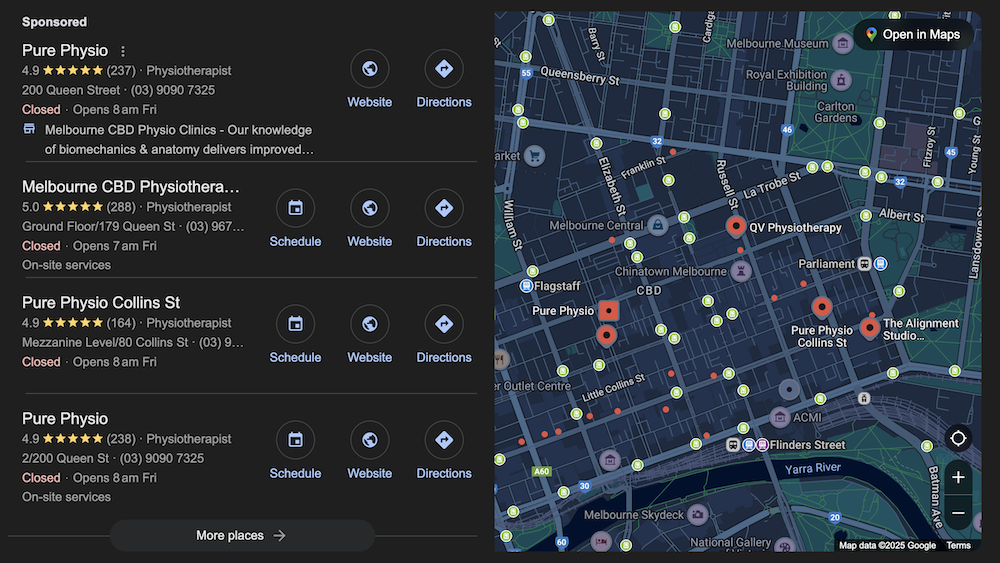Image resolution: width=1000 pixels, height=563 pixels.
Task: Get Directions to Melbourne CBD Physiotherapy
Action: [444, 219]
